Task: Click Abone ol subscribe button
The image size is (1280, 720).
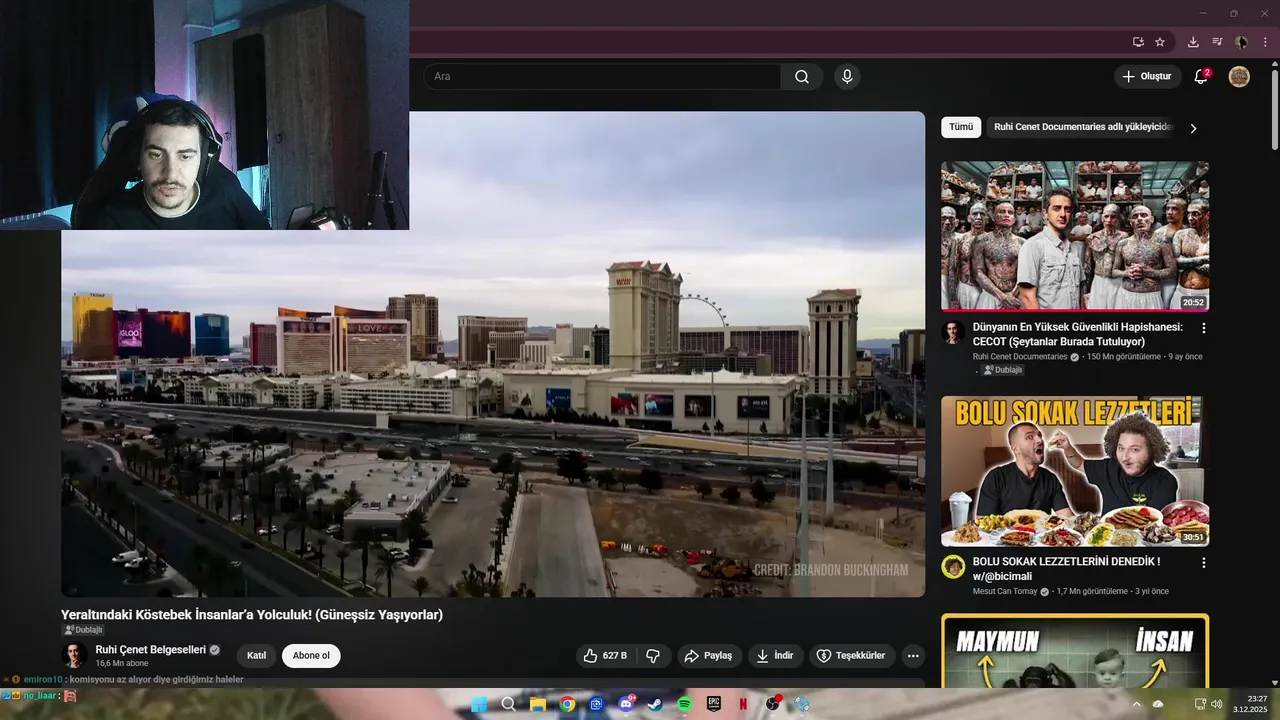Action: [311, 656]
